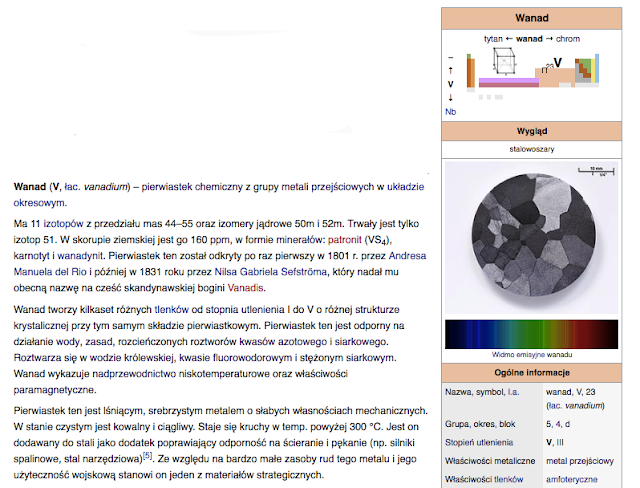Open 'metal przejściowy' link in infobox
This screenshot has width=640, height=488.
click(580, 461)
